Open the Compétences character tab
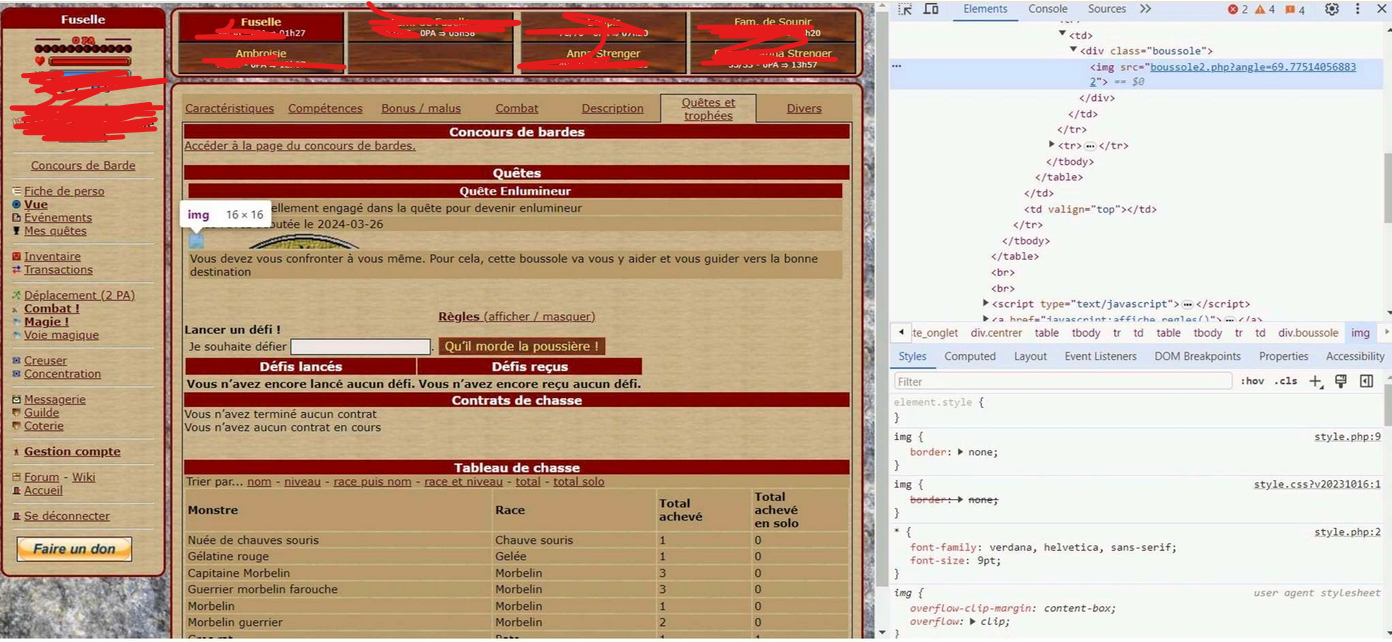The height and width of the screenshot is (642, 1392). (x=325, y=109)
